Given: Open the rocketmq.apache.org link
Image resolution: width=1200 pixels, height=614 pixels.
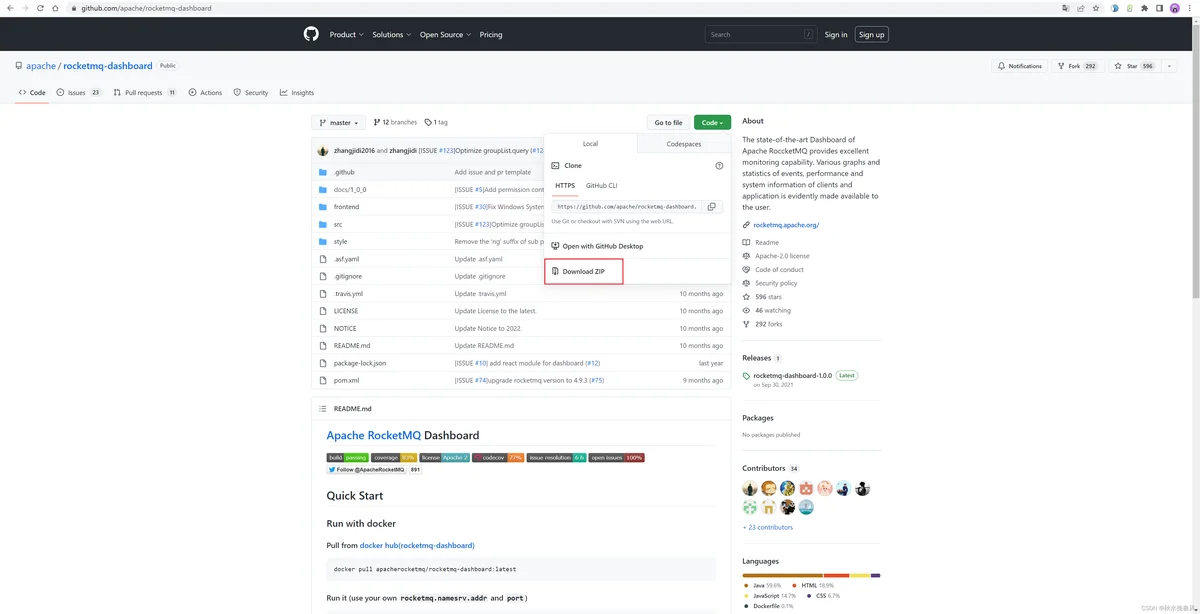Looking at the screenshot, I should pyautogui.click(x=786, y=225).
